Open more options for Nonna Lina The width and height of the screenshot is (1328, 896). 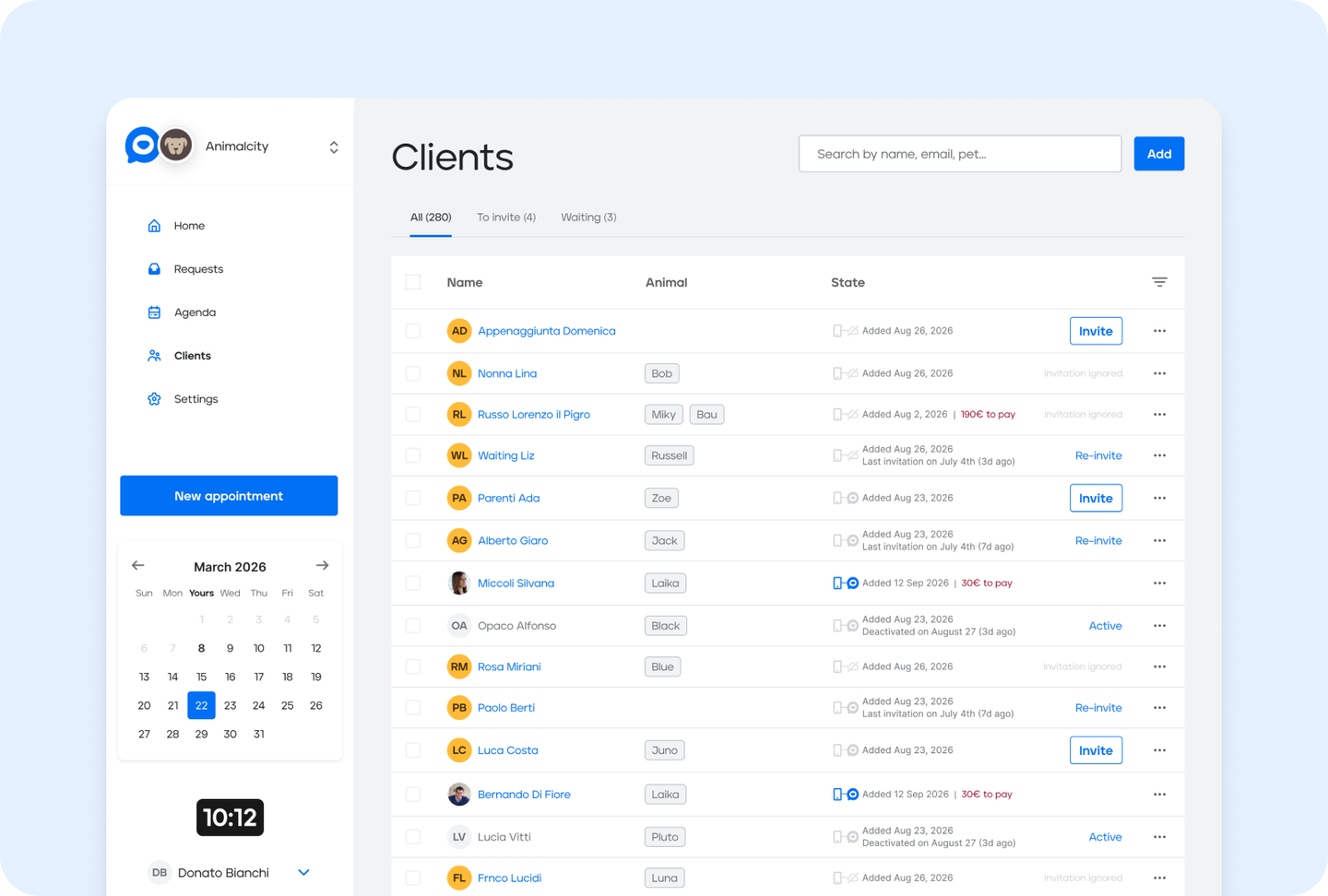(1159, 373)
